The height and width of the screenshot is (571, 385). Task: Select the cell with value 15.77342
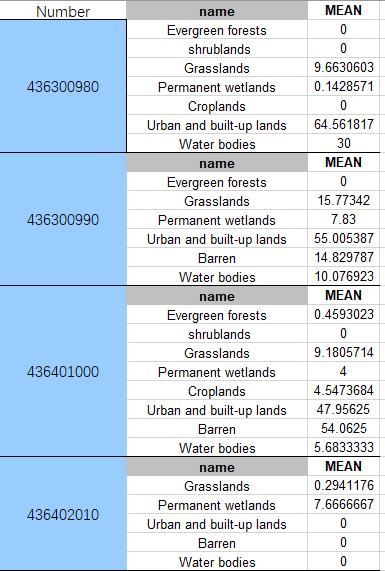coord(343,200)
